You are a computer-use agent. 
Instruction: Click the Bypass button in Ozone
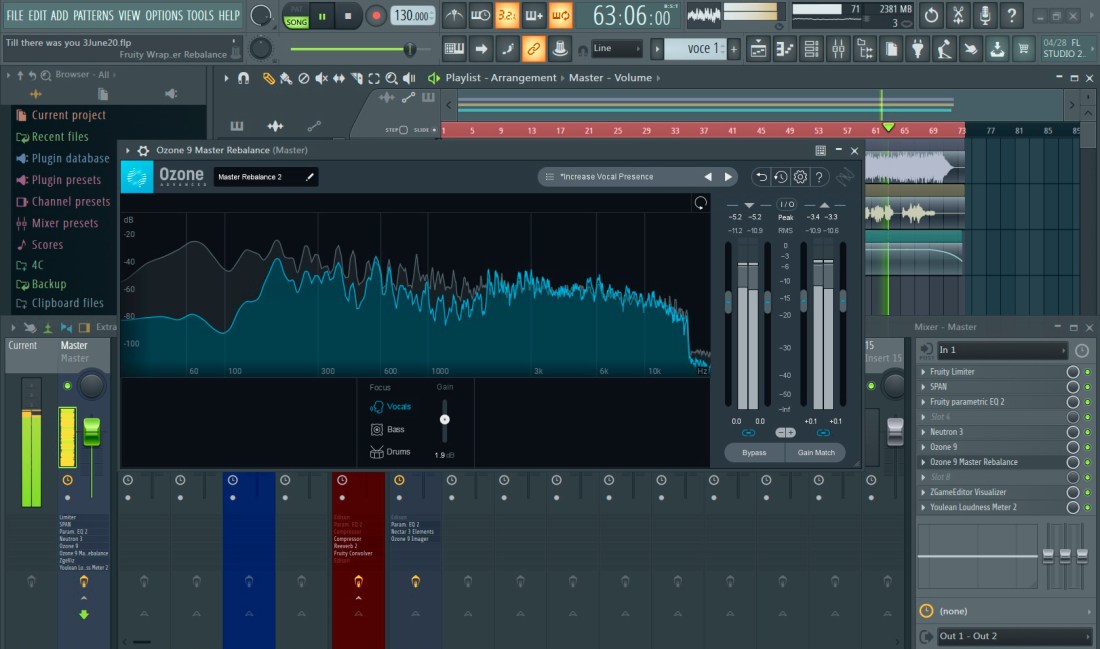pos(754,452)
